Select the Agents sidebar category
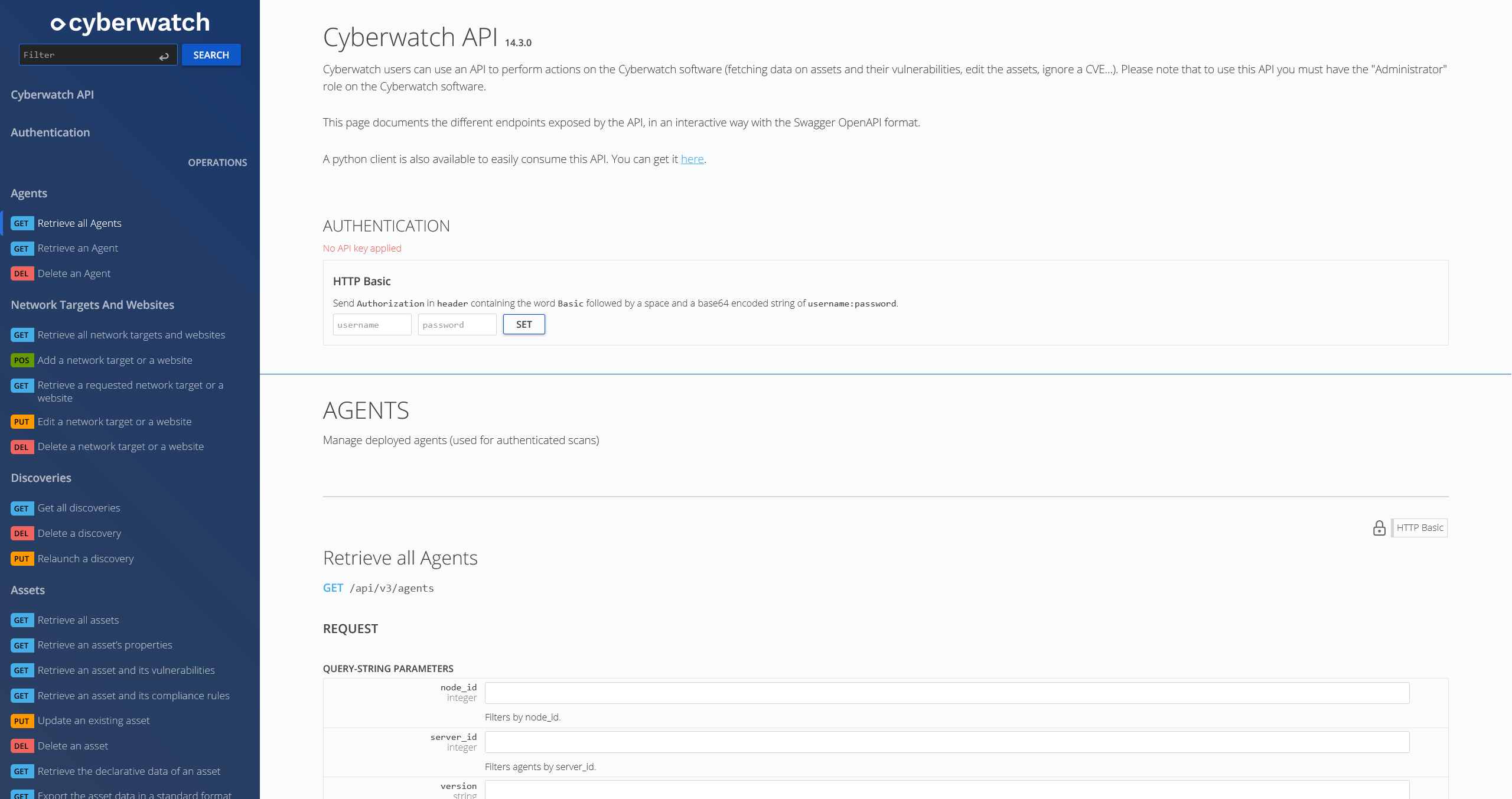 coord(29,193)
